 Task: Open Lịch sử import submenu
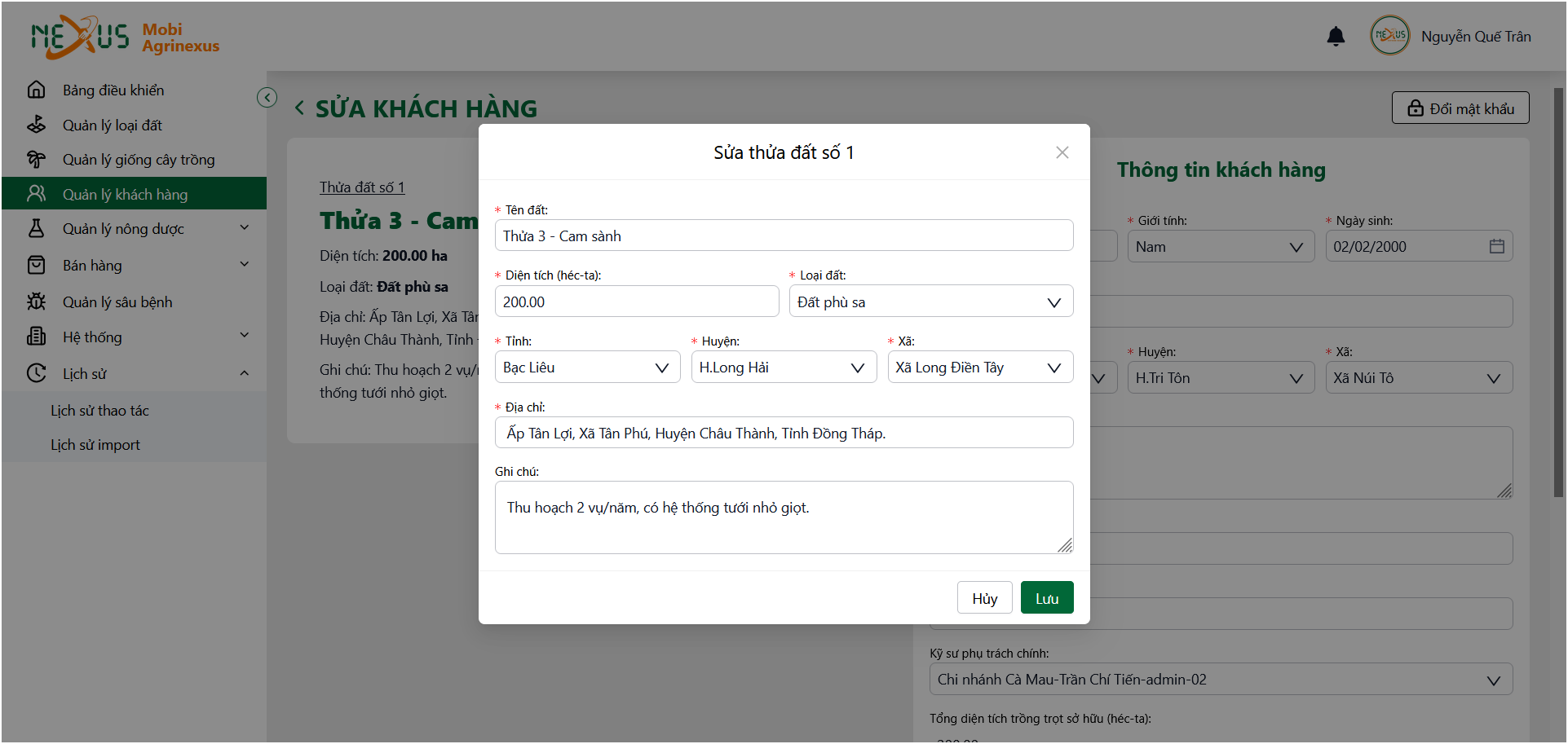pyautogui.click(x=134, y=445)
